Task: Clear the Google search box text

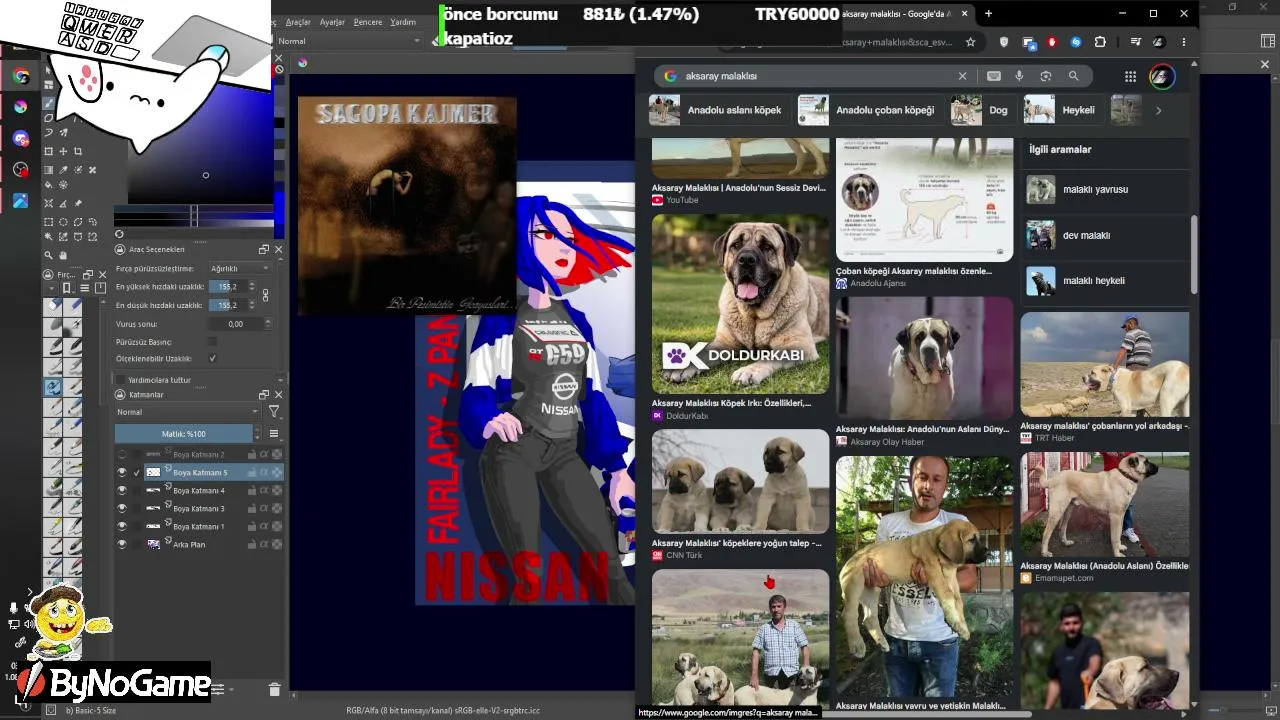Action: point(963,76)
